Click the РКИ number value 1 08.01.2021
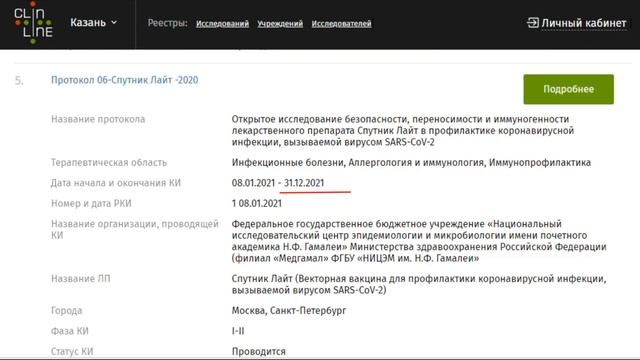Screen dimensions: 640x360 [x=257, y=203]
